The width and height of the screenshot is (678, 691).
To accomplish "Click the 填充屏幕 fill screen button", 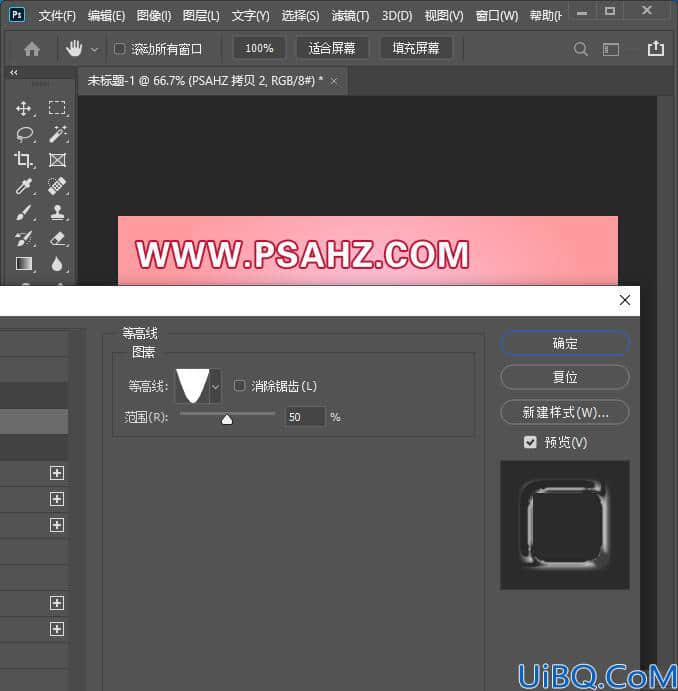I will point(416,48).
